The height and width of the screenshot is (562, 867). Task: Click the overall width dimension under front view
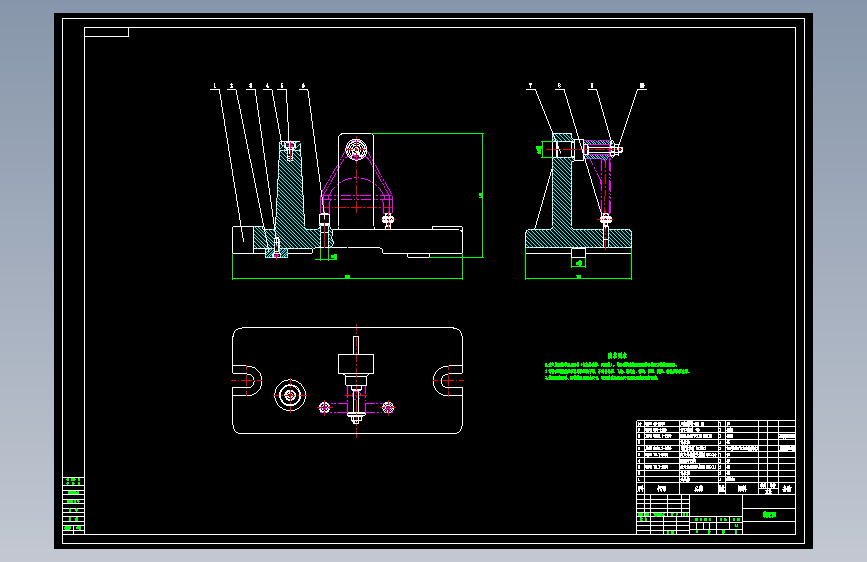347,277
